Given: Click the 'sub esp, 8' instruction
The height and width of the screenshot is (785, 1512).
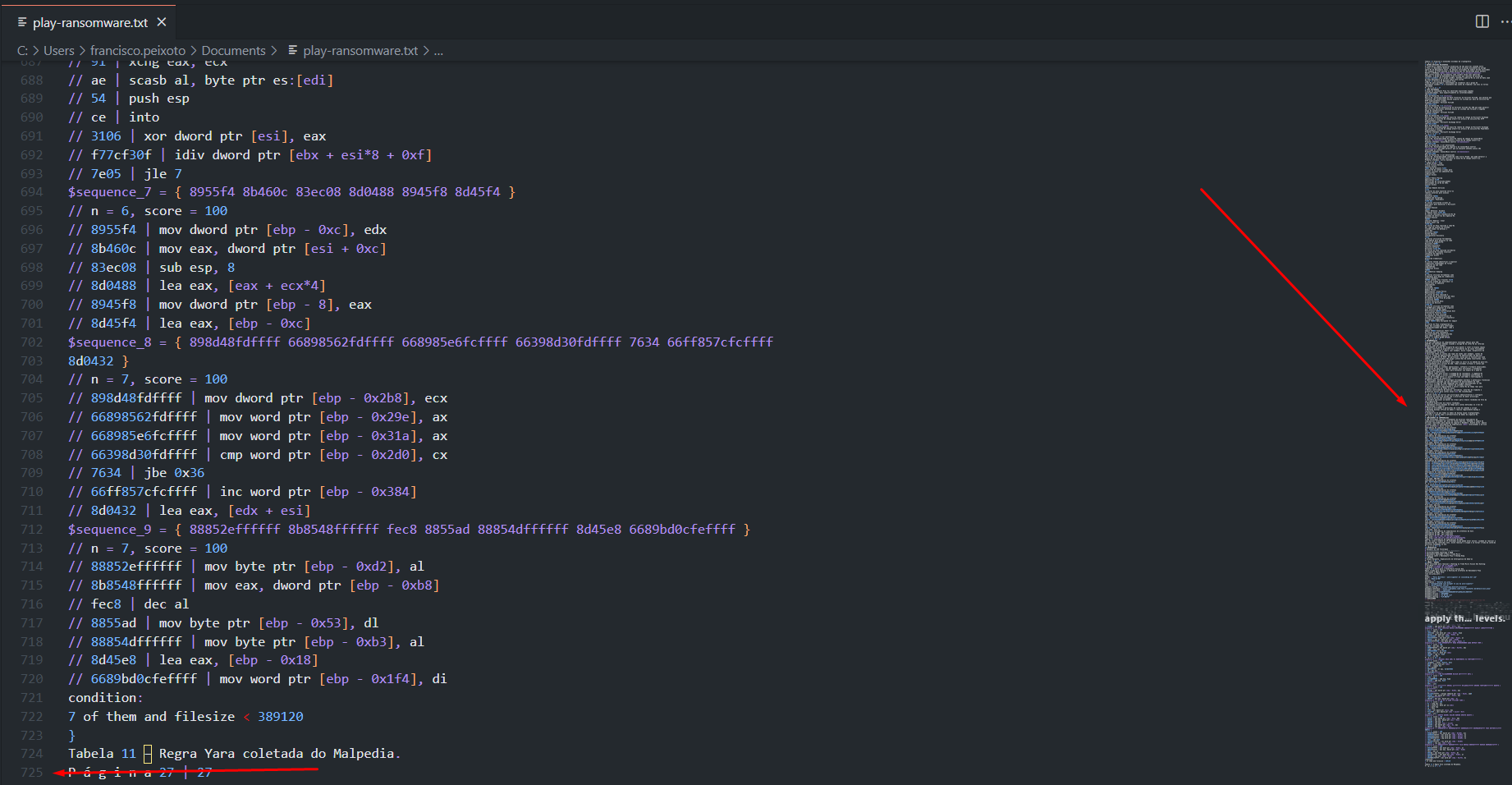Looking at the screenshot, I should click(197, 267).
